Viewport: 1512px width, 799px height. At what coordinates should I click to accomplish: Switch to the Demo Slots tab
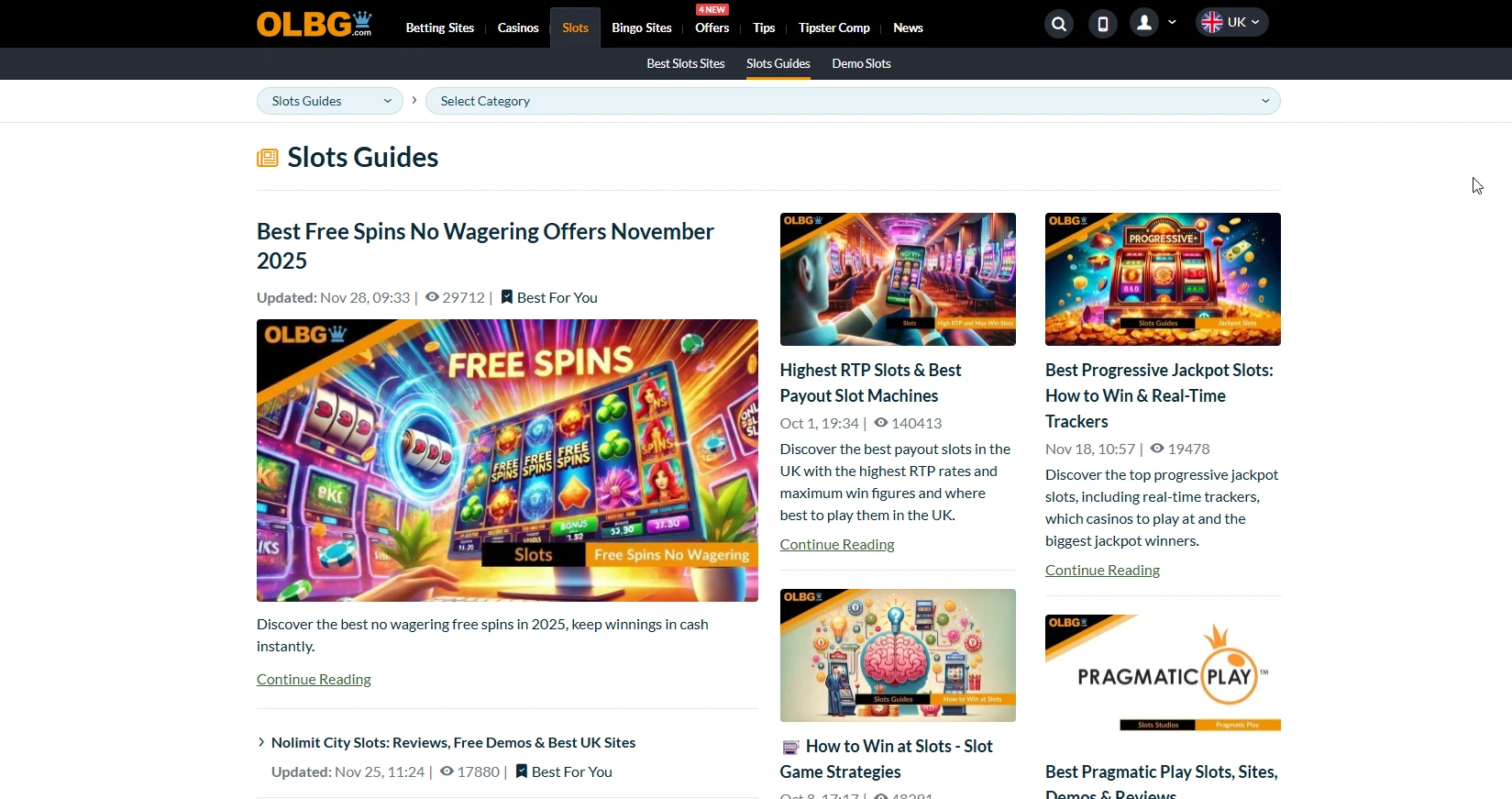[x=861, y=63]
